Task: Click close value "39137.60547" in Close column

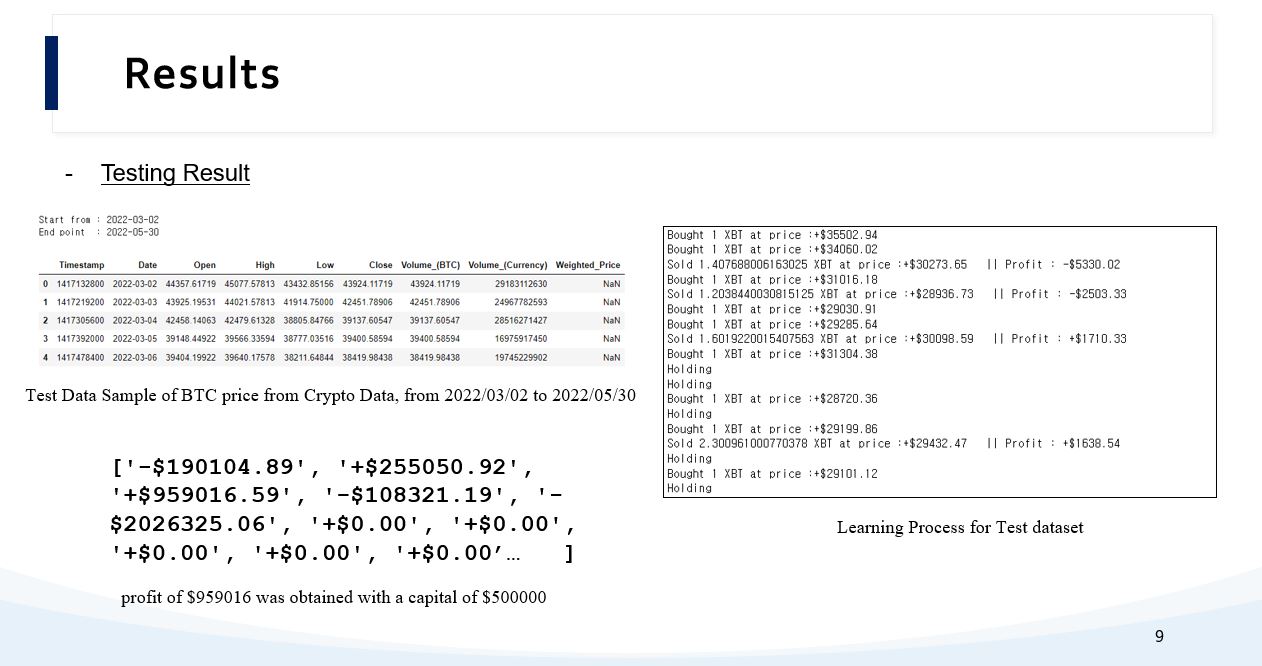Action: coord(368,320)
